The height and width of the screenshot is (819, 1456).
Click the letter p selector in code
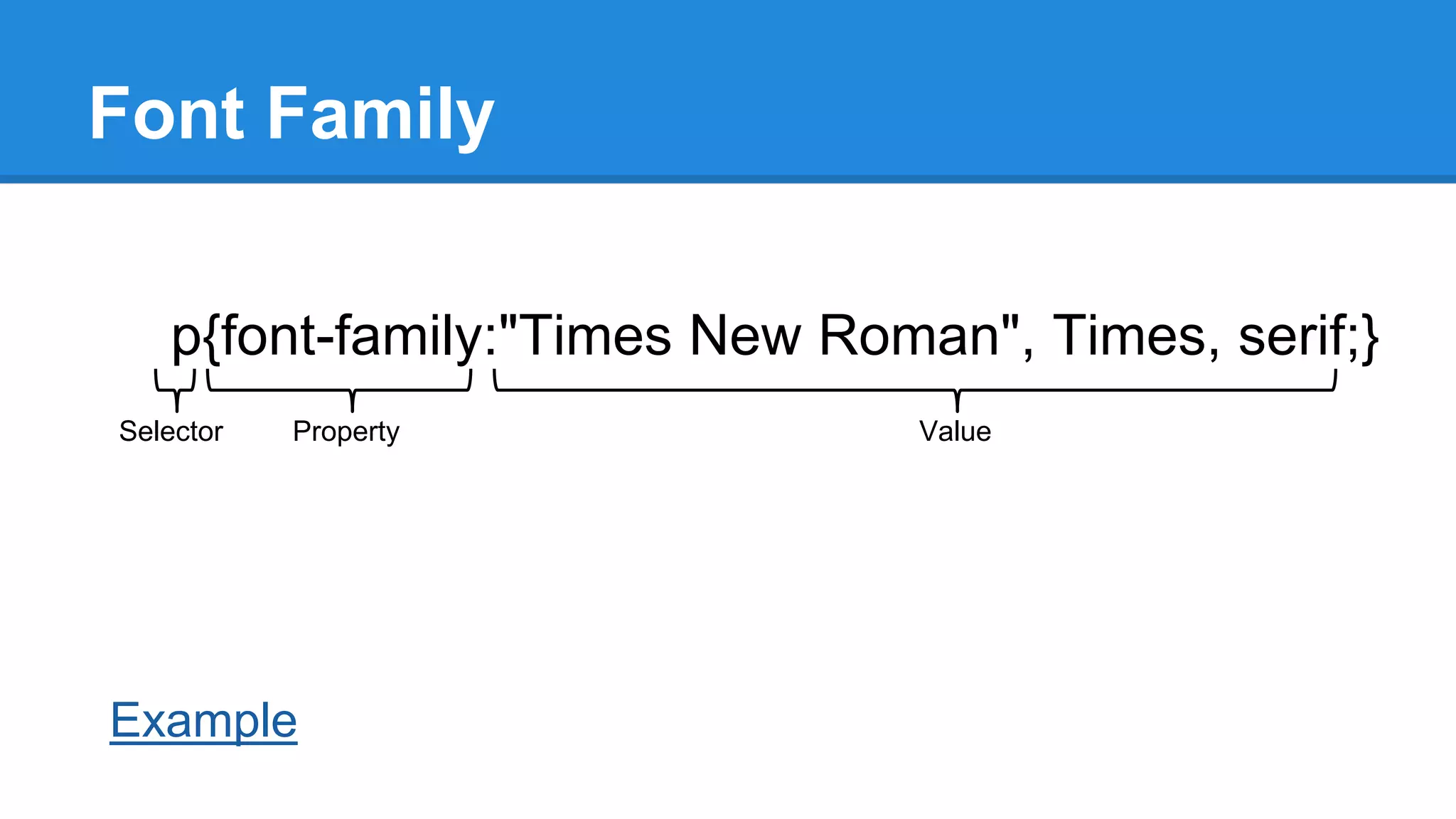pos(186,337)
